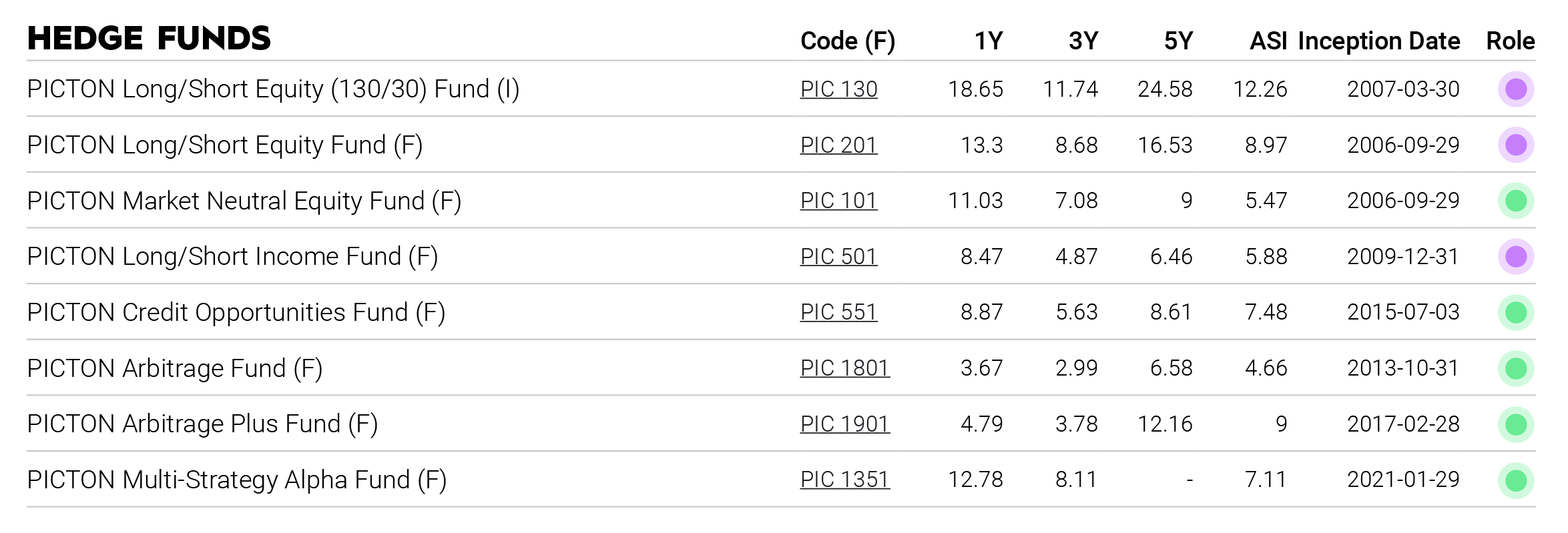Viewport: 1568px width, 533px height.
Task: Click the Inception Date column header
Action: point(1379,41)
